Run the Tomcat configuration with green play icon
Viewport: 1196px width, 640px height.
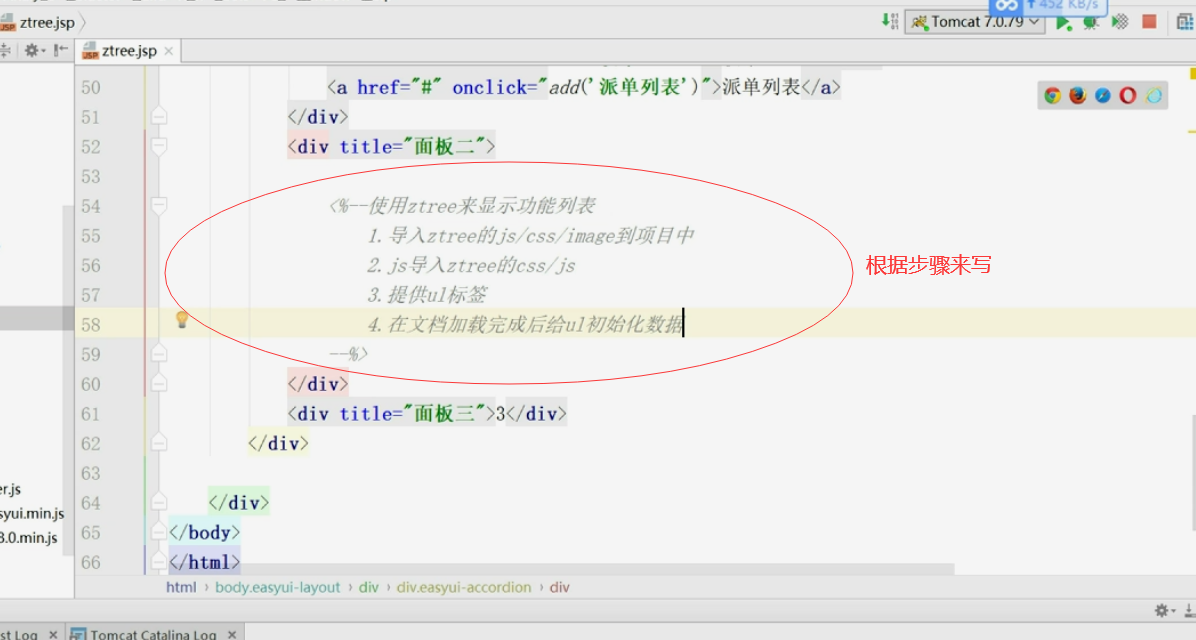pyautogui.click(x=1063, y=22)
